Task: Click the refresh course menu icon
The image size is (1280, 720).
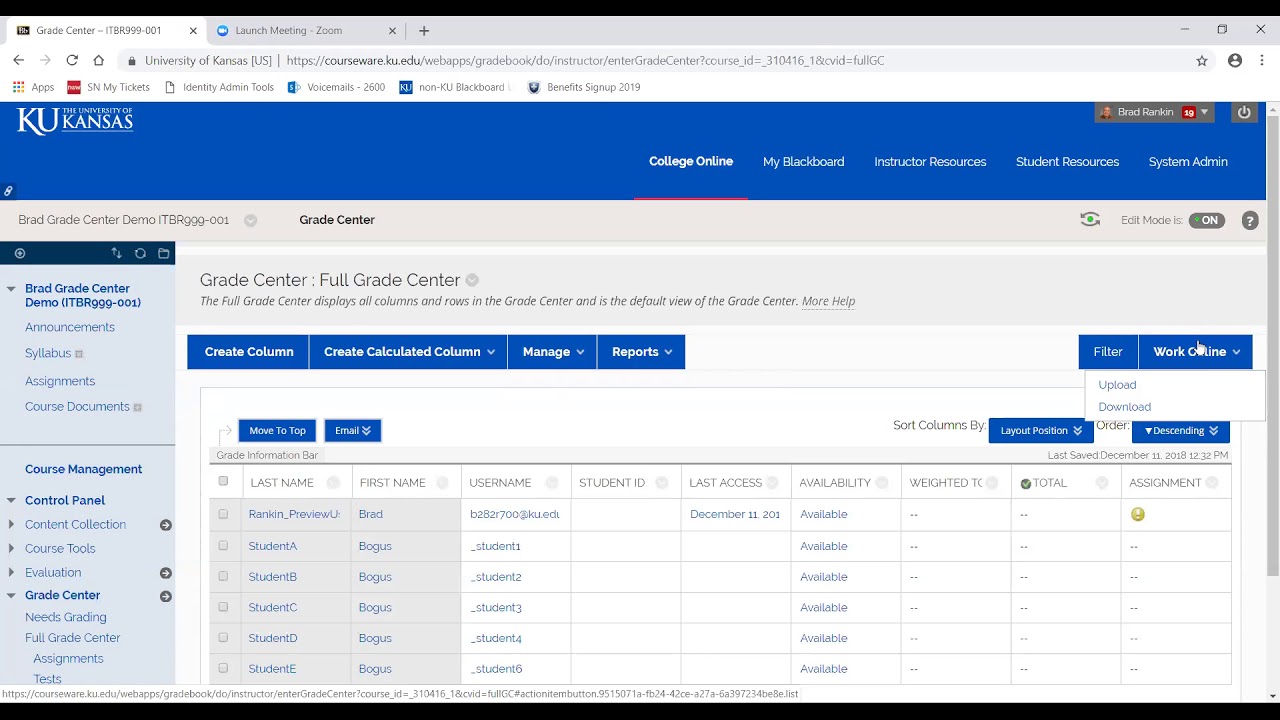Action: tap(140, 254)
